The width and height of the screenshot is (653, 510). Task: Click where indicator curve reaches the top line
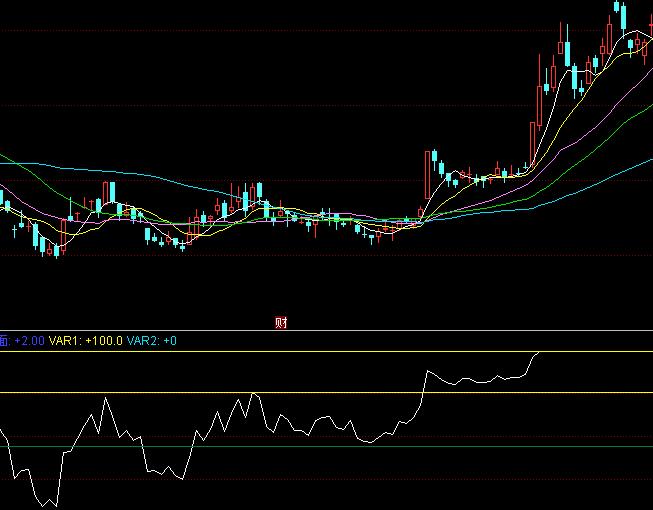click(x=540, y=353)
